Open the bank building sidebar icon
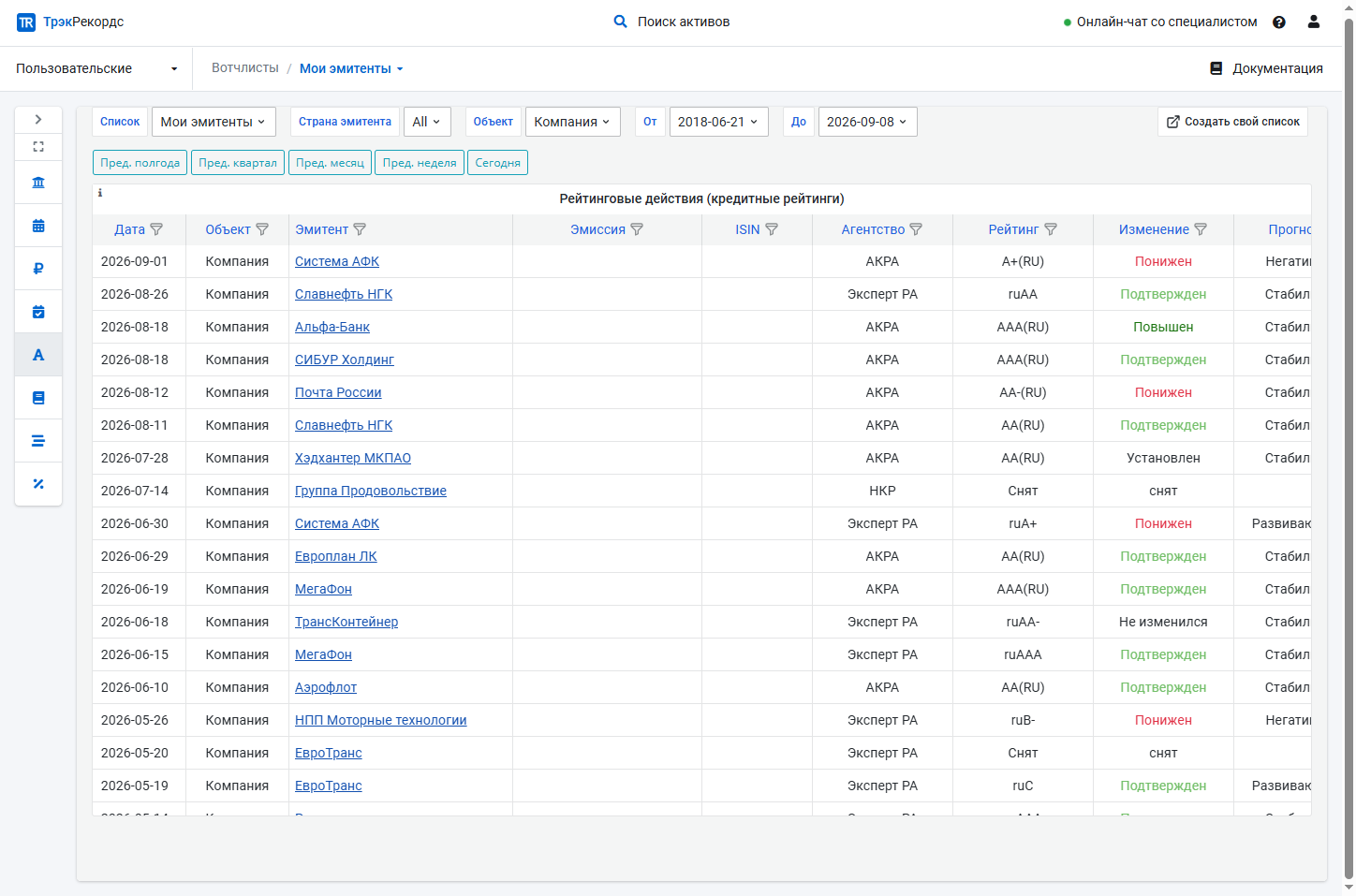 [x=38, y=183]
